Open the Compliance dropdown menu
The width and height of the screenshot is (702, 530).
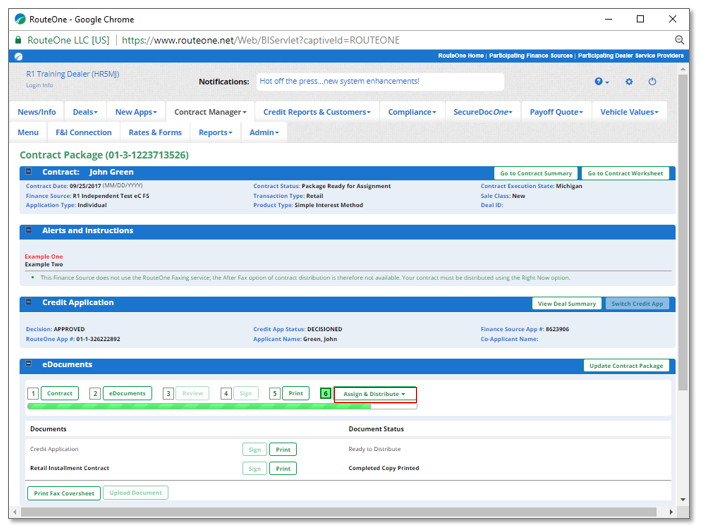pyautogui.click(x=412, y=112)
